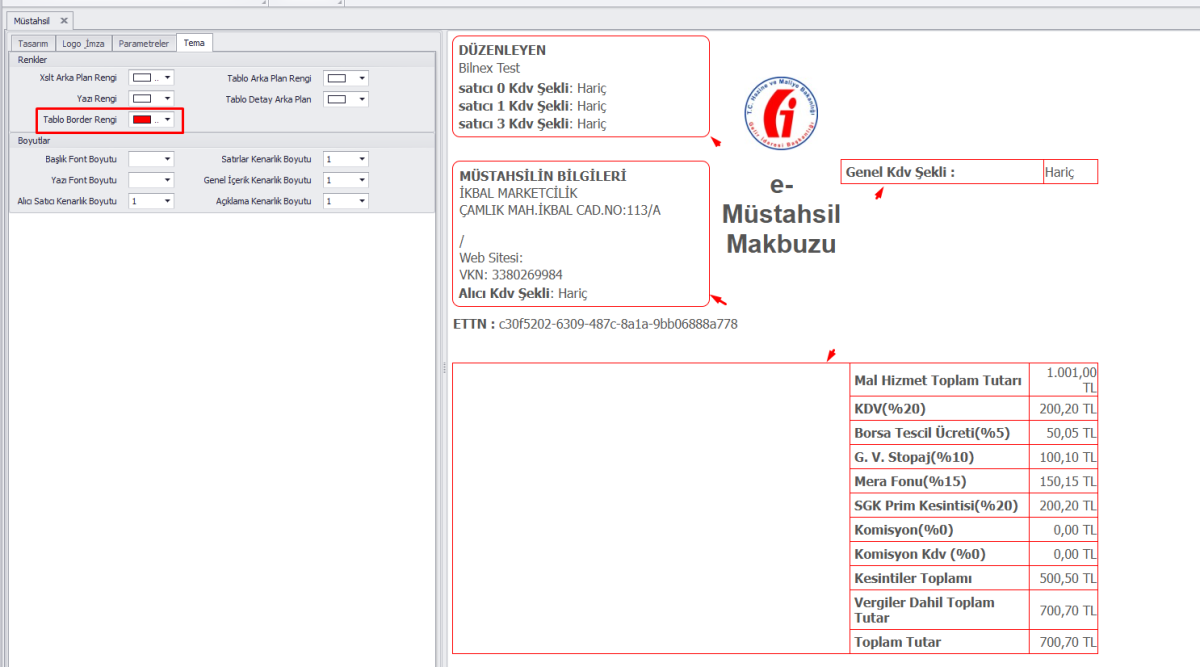Open the Başlık Font Boyutu dropdown
Viewport: 1200px width, 667px height.
(x=167, y=159)
